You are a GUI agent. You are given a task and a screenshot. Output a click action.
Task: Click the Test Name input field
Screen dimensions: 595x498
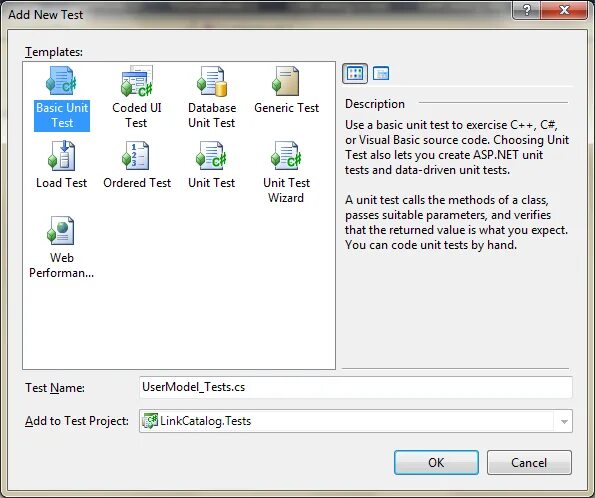click(356, 387)
